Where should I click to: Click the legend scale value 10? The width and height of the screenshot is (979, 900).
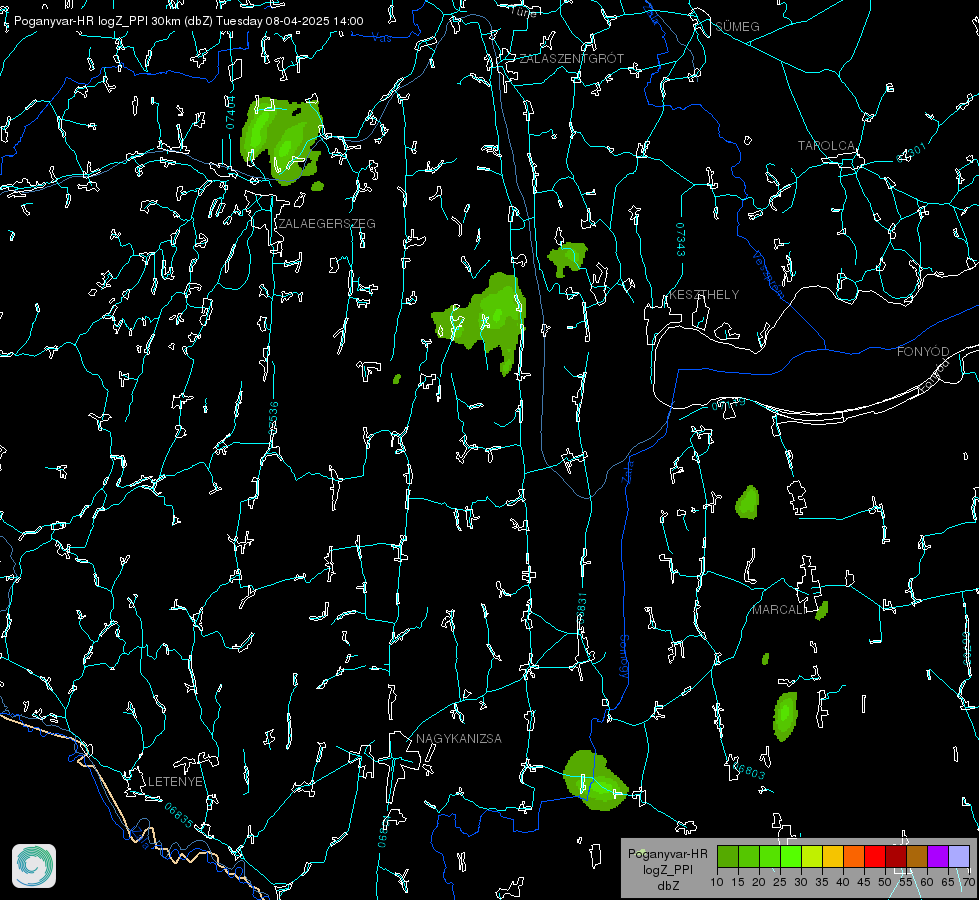tap(717, 882)
